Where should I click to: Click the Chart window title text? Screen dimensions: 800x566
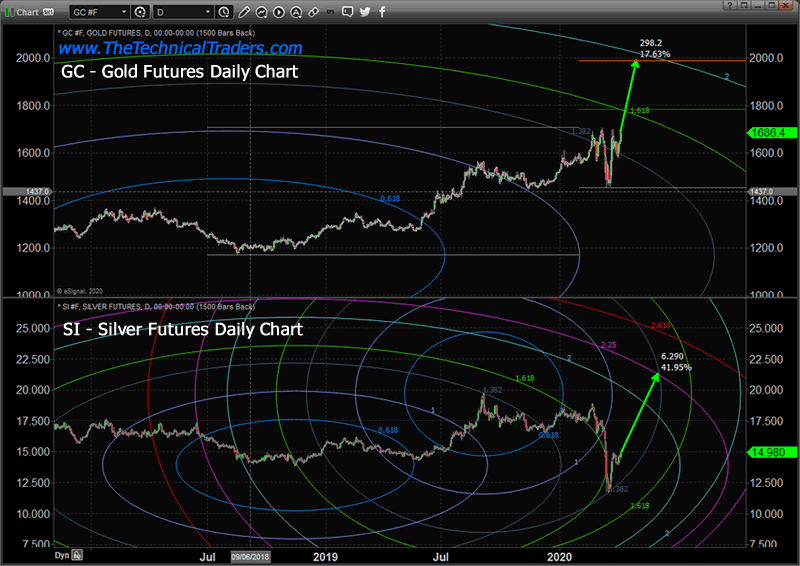click(28, 12)
